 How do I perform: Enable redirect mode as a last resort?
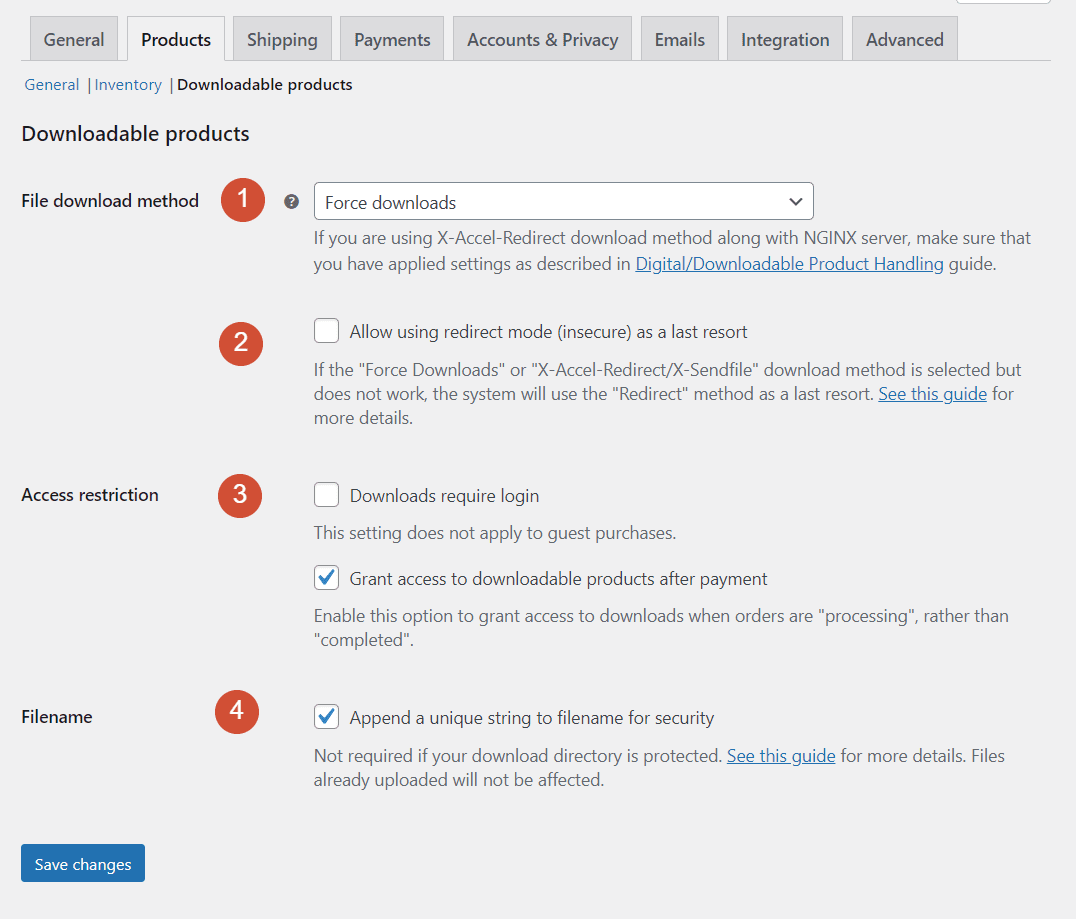pyautogui.click(x=325, y=330)
